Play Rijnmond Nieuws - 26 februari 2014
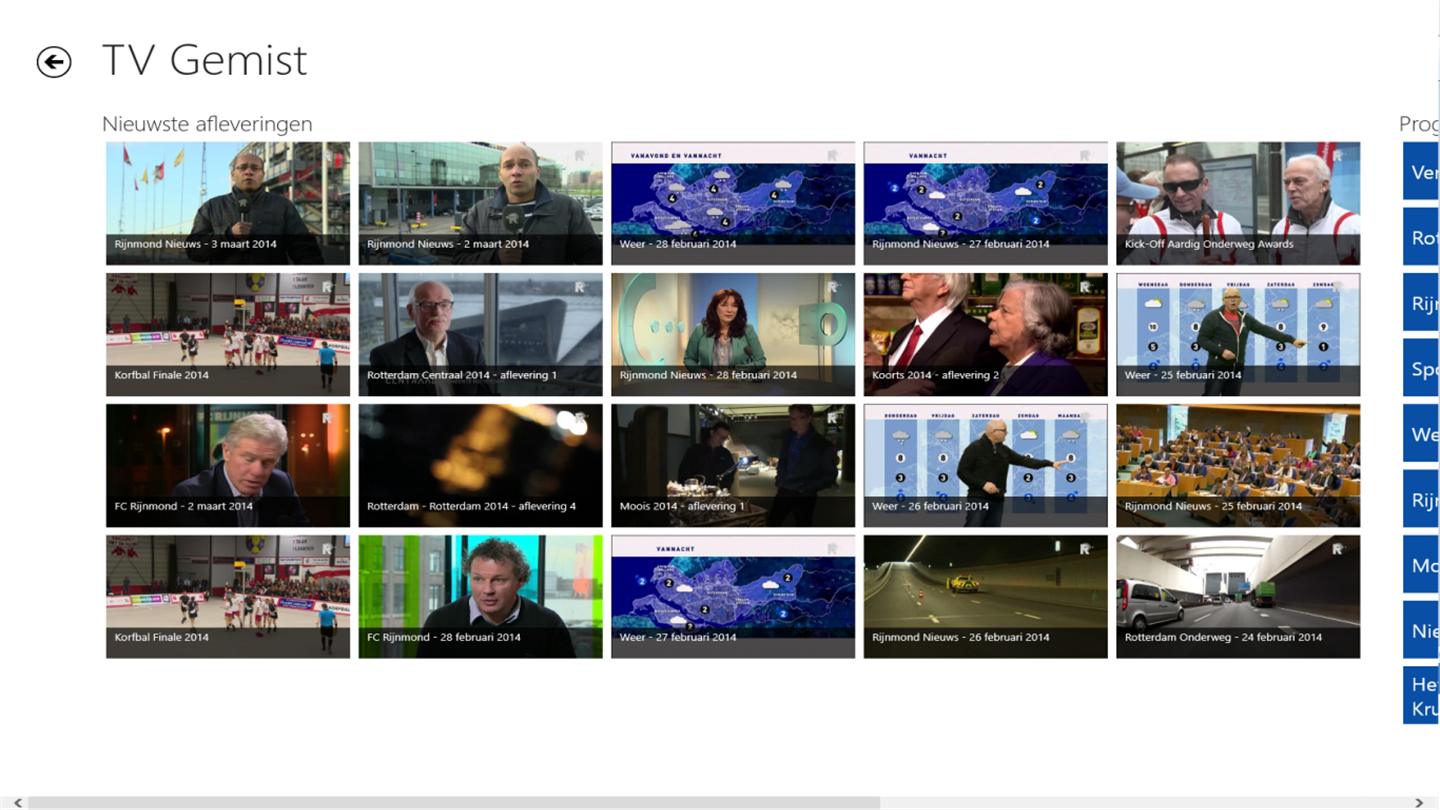Viewport: 1440px width, 810px height. [986, 597]
